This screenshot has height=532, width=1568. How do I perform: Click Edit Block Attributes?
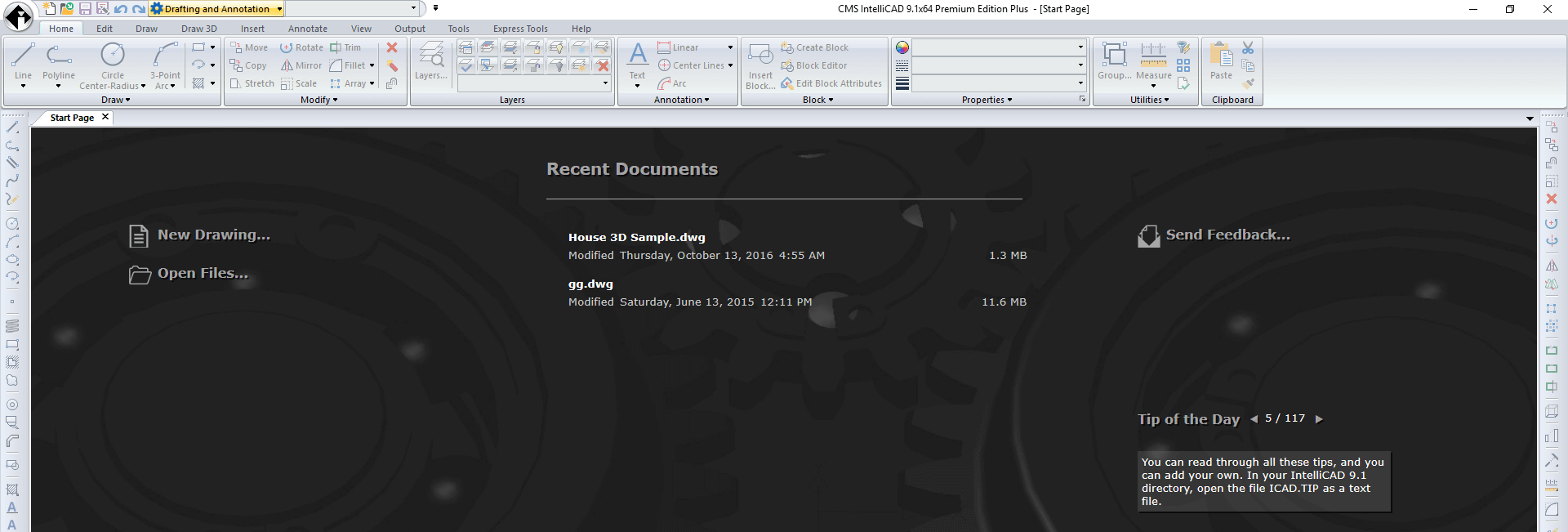(831, 83)
